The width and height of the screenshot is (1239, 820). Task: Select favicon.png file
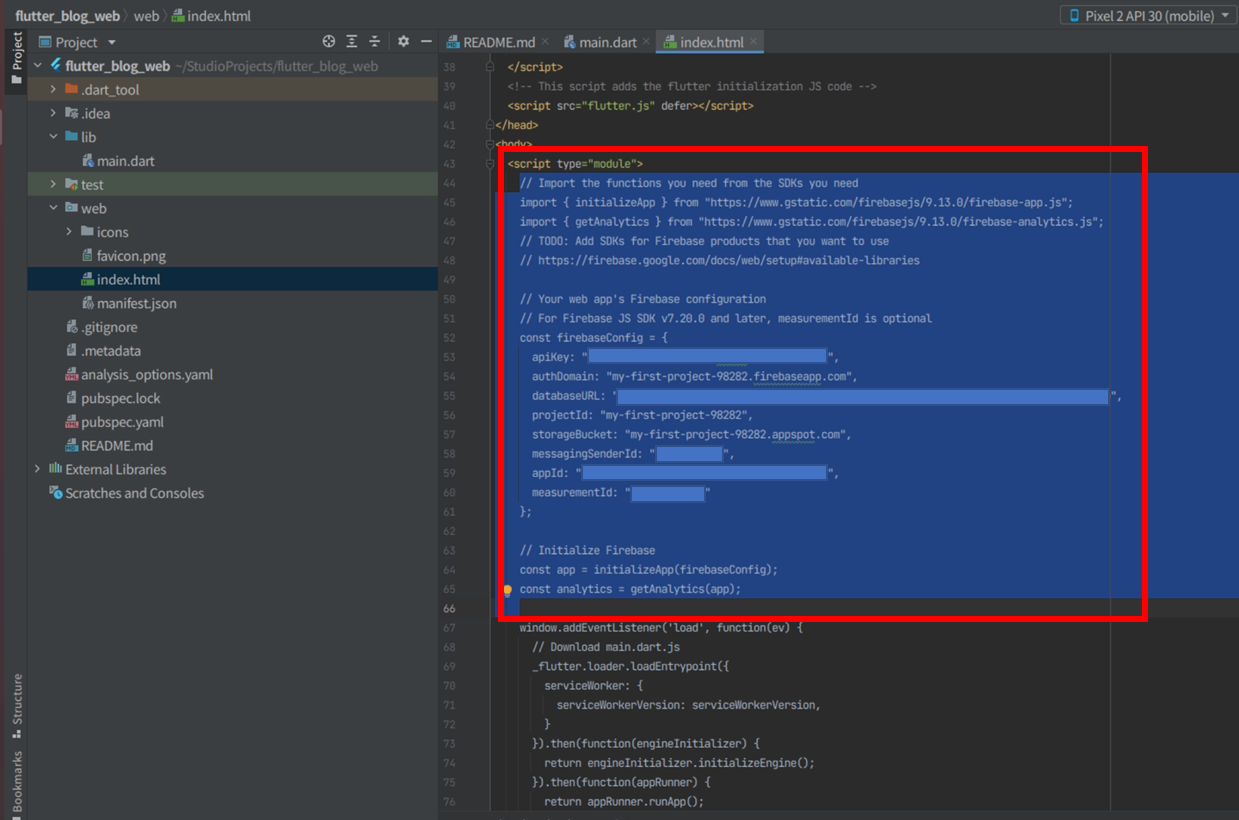pos(131,256)
